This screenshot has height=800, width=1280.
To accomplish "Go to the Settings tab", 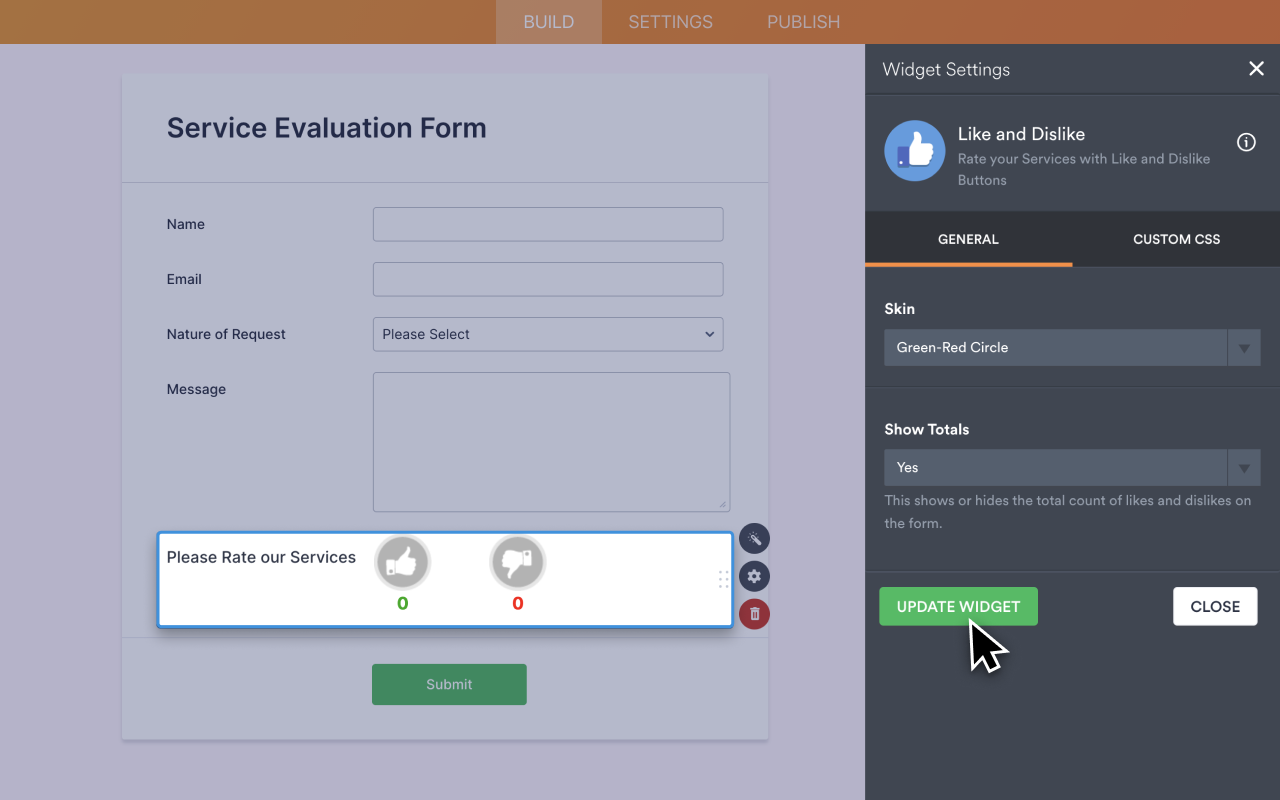I will pos(670,22).
